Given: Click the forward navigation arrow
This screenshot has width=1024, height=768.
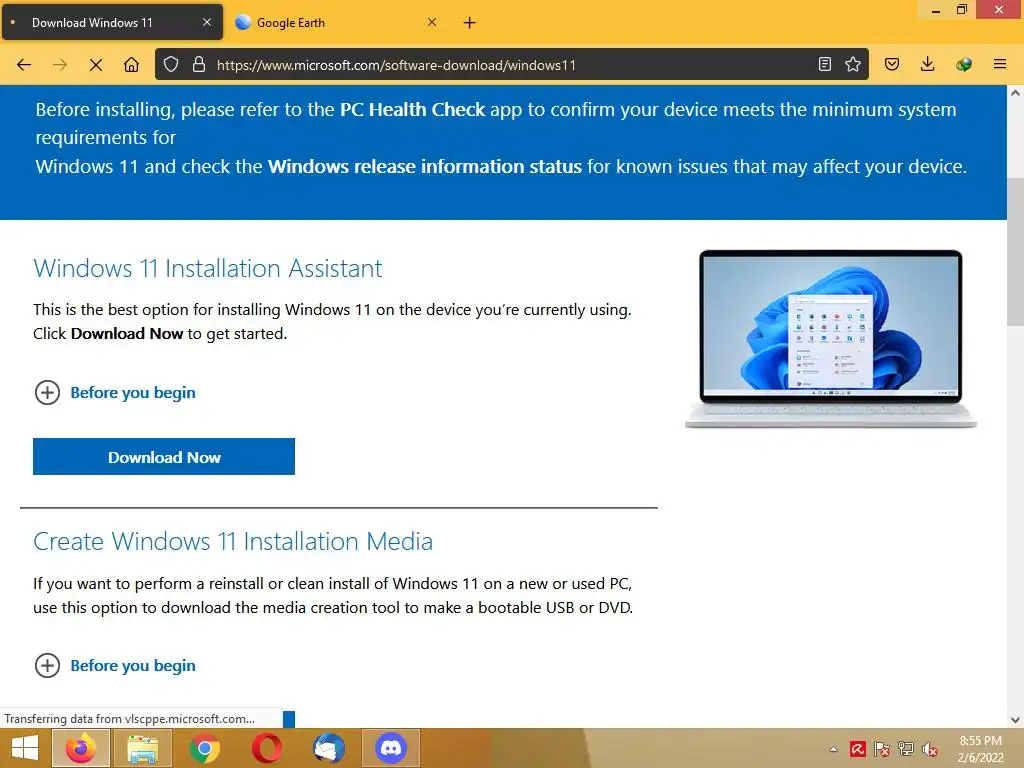Looking at the screenshot, I should click(60, 65).
